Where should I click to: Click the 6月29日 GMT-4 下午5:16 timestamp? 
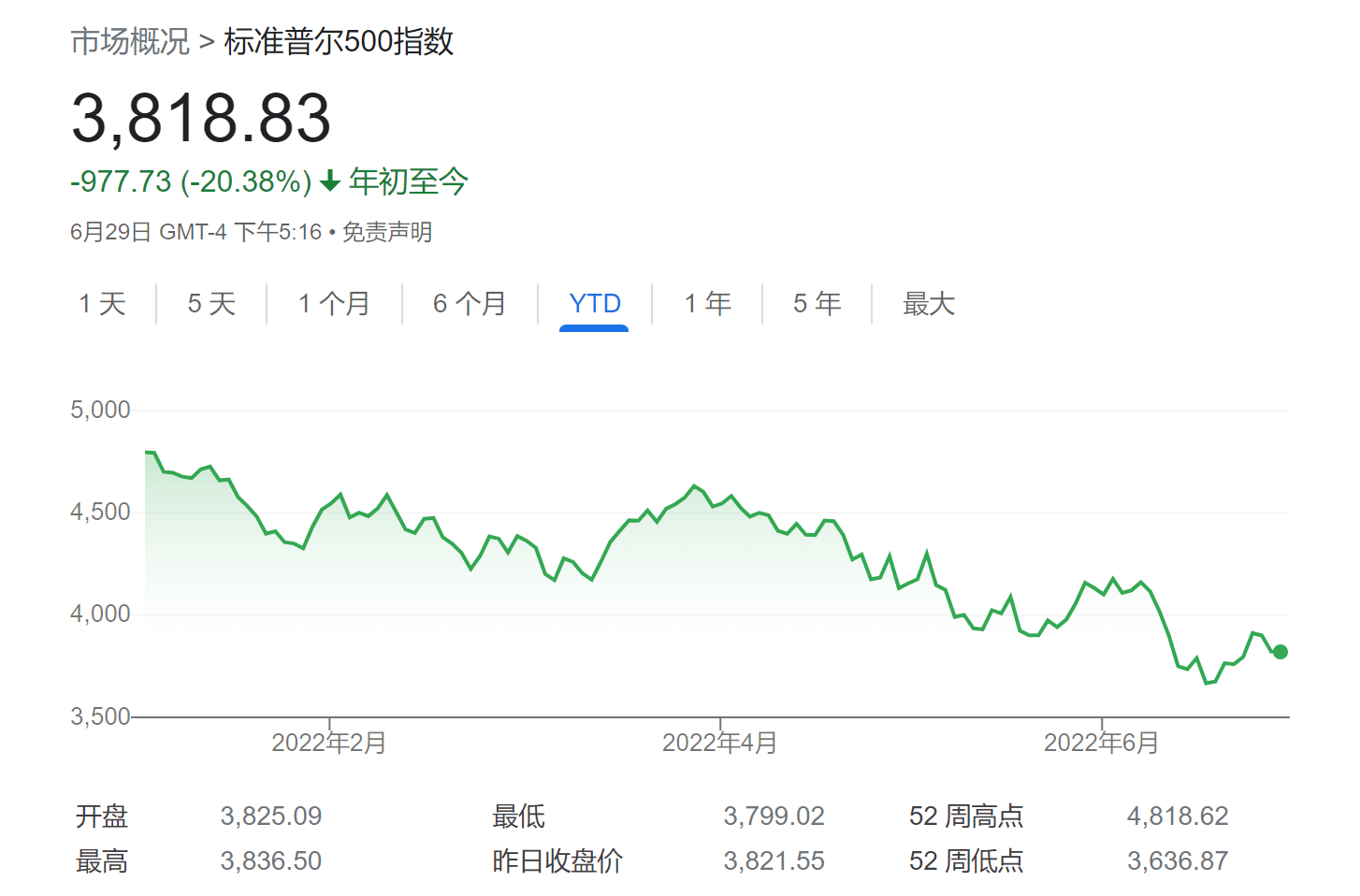click(196, 232)
